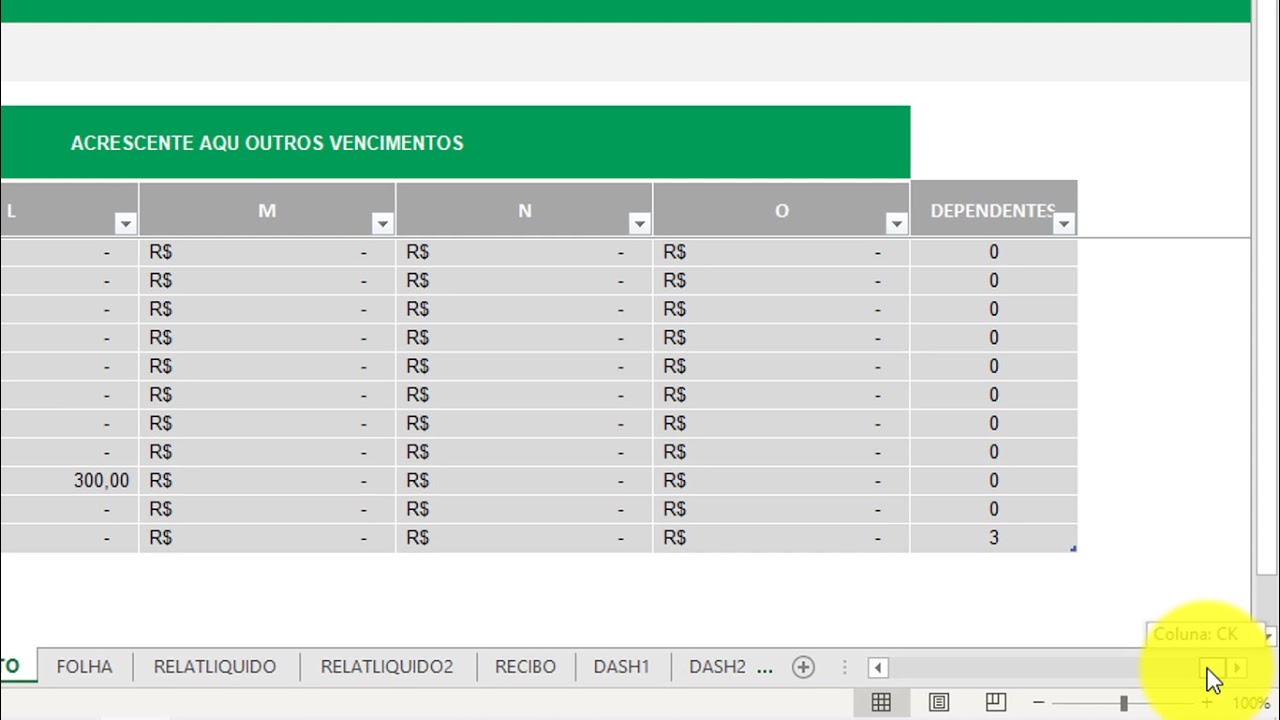
Task: Open filter dropdown for column M
Action: pos(382,224)
